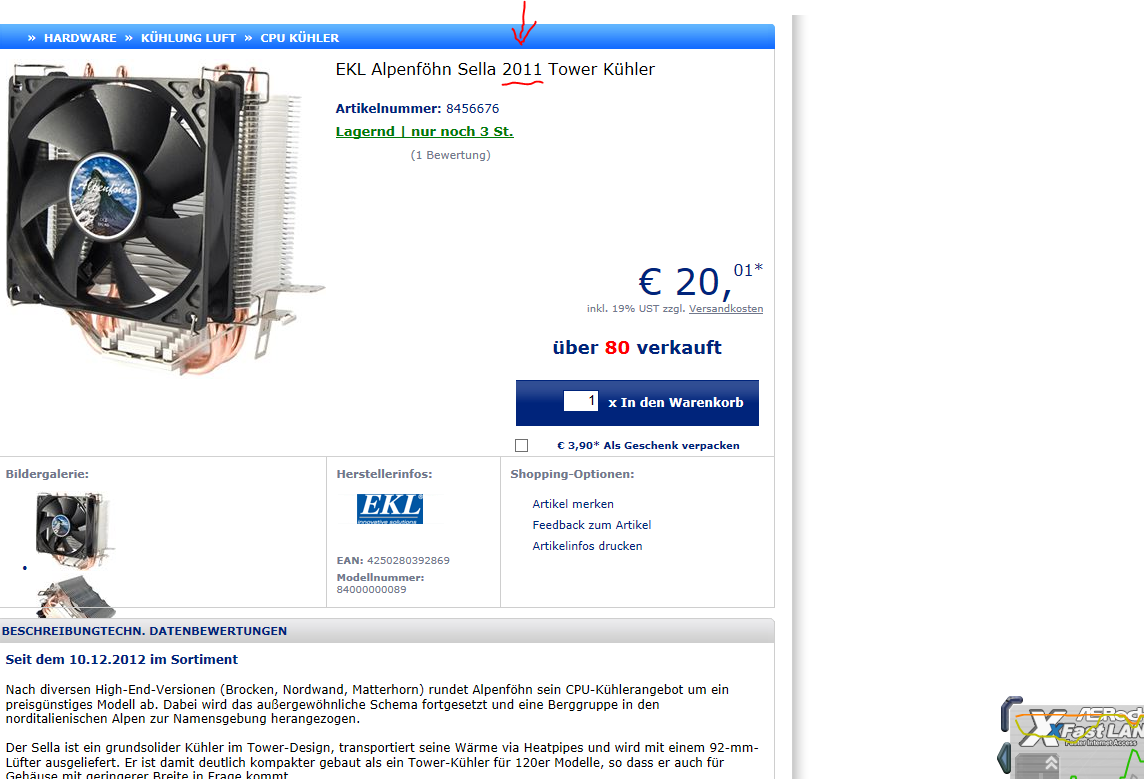Open the large Alpenföhn cooler product image
Image resolution: width=1144 pixels, height=779 pixels.
(x=163, y=218)
